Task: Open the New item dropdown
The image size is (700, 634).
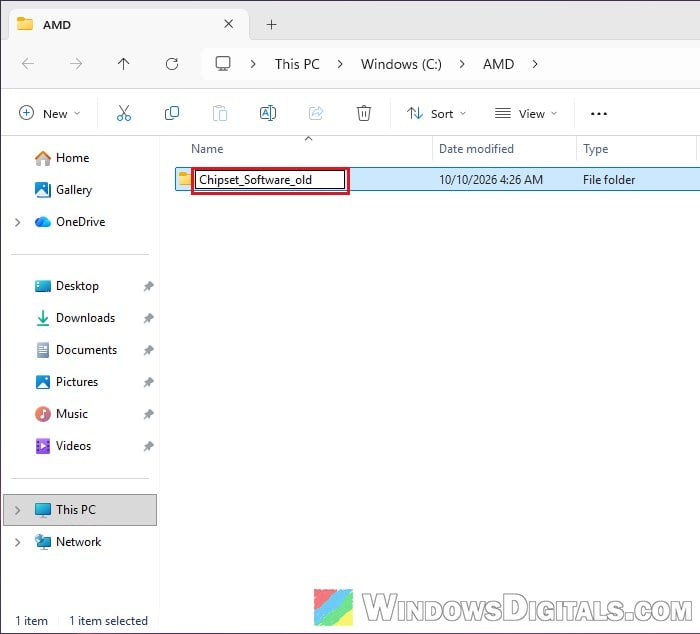Action: pos(50,113)
